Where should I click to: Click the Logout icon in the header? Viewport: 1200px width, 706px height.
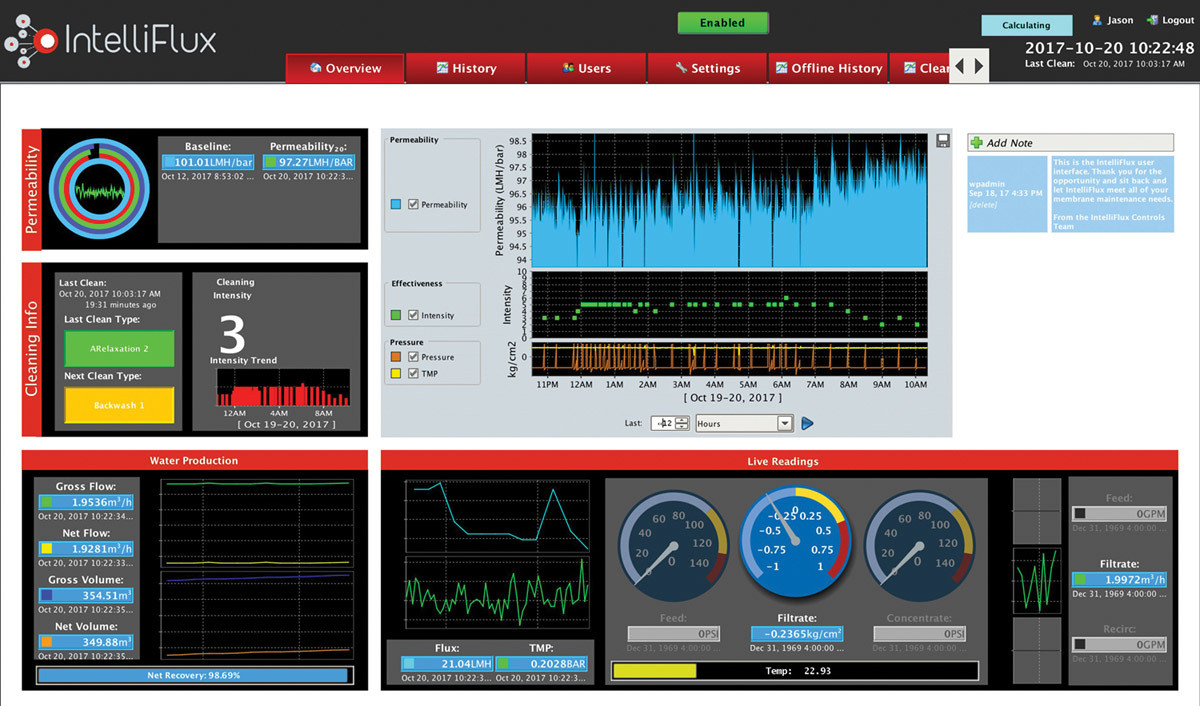click(x=1152, y=19)
